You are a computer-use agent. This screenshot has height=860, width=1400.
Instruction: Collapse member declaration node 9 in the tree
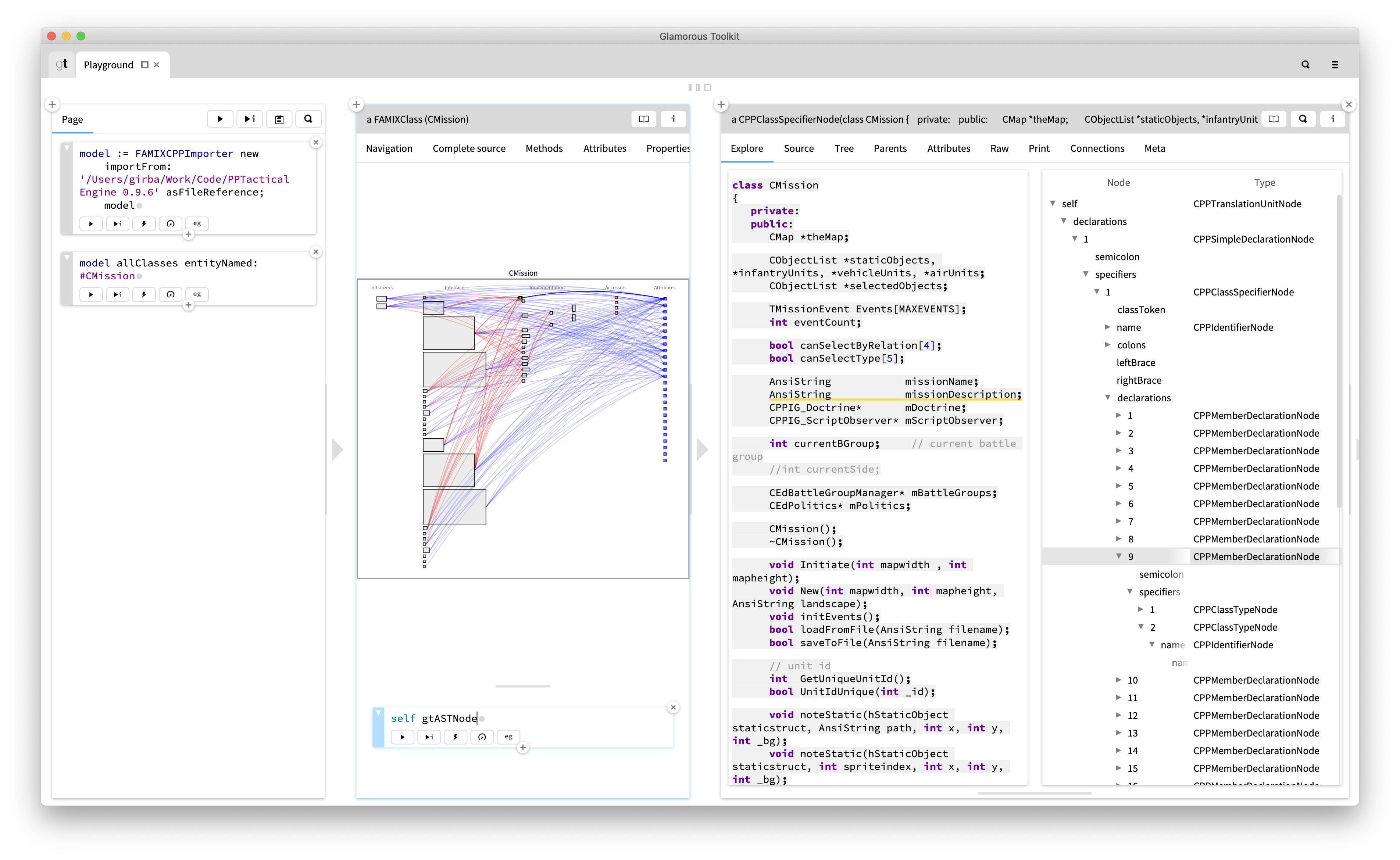tap(1118, 556)
